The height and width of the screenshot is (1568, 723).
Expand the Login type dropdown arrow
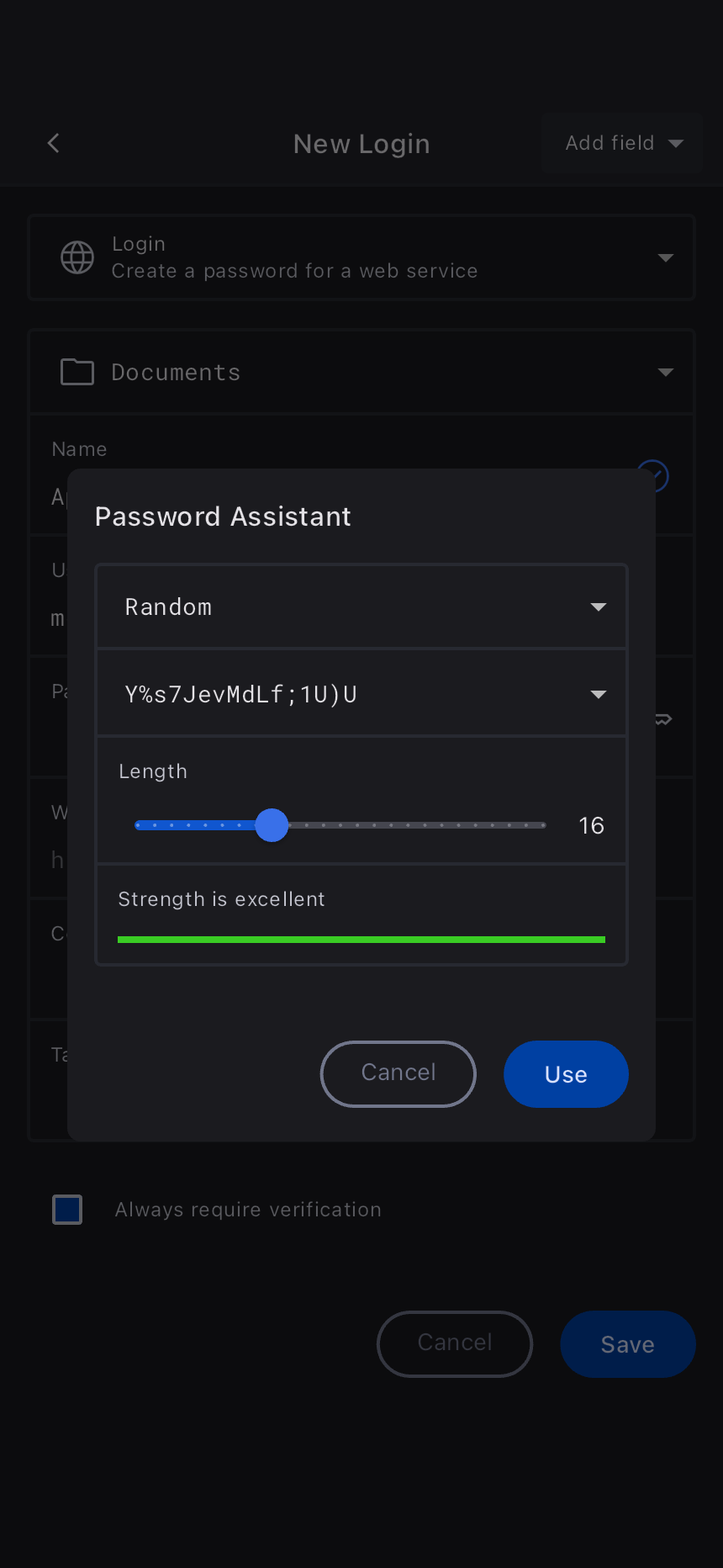[x=666, y=257]
